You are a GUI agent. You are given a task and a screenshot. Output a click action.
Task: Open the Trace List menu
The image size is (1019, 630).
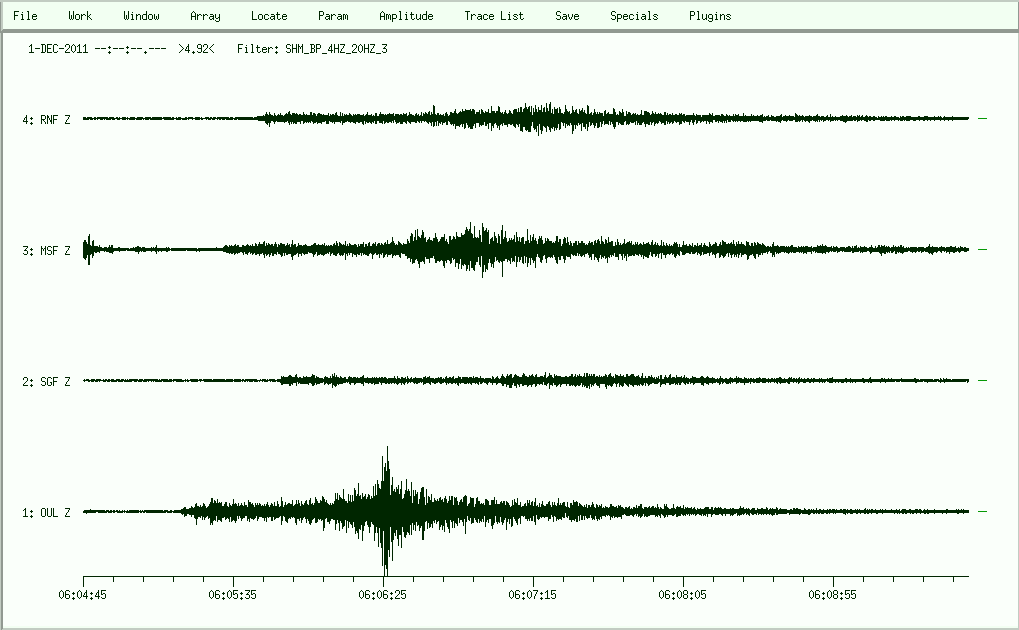tap(494, 16)
